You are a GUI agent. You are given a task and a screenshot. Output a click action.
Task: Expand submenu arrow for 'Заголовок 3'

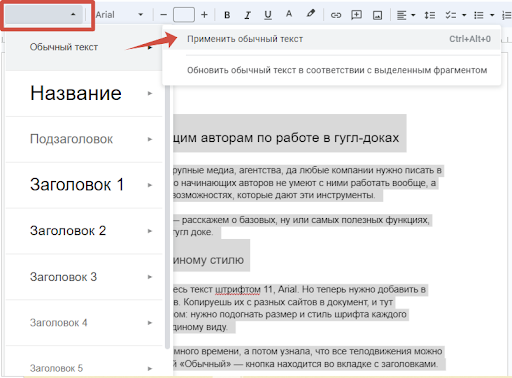point(150,277)
